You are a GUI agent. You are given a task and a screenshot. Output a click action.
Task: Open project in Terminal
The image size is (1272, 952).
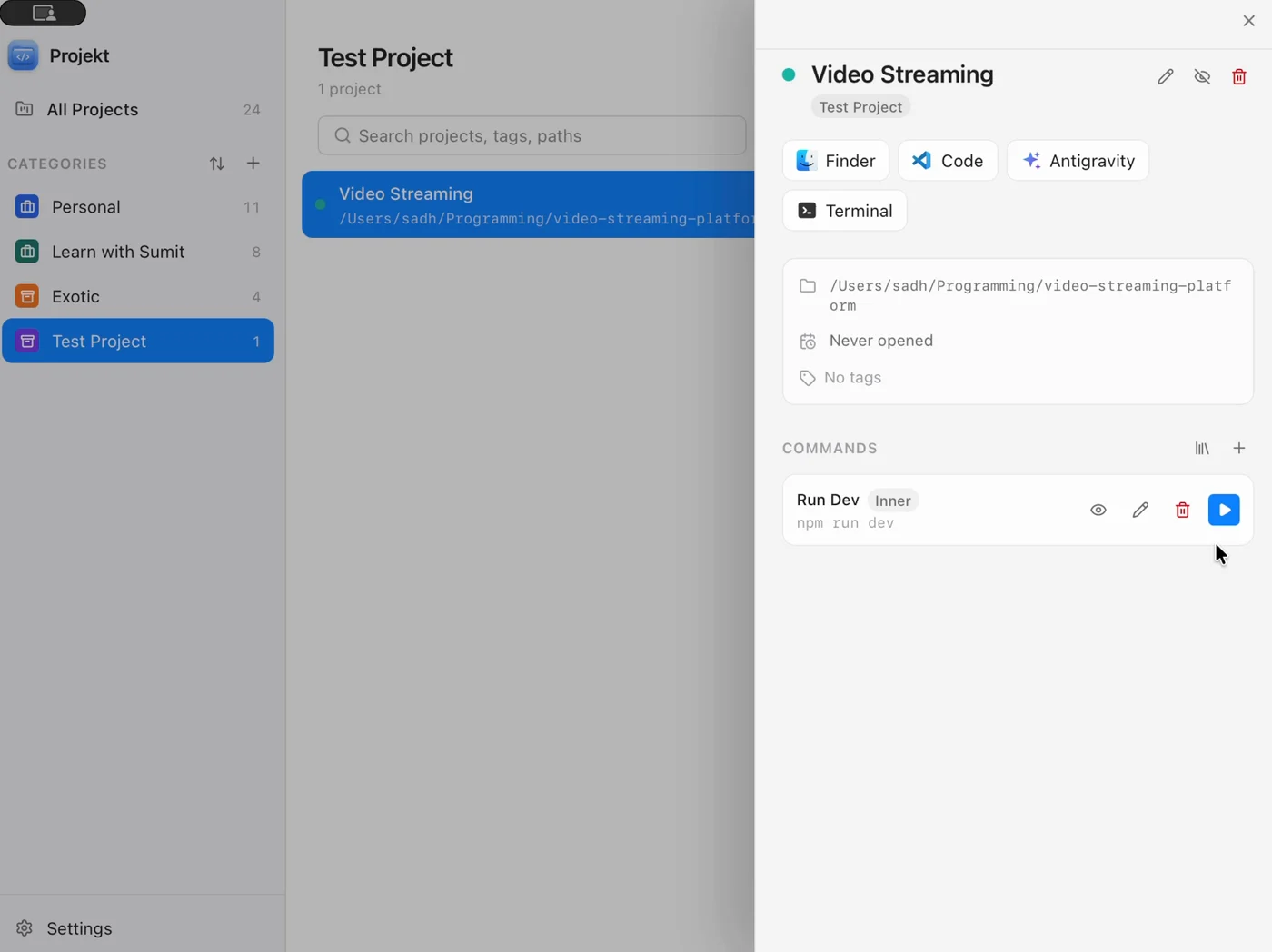(845, 211)
